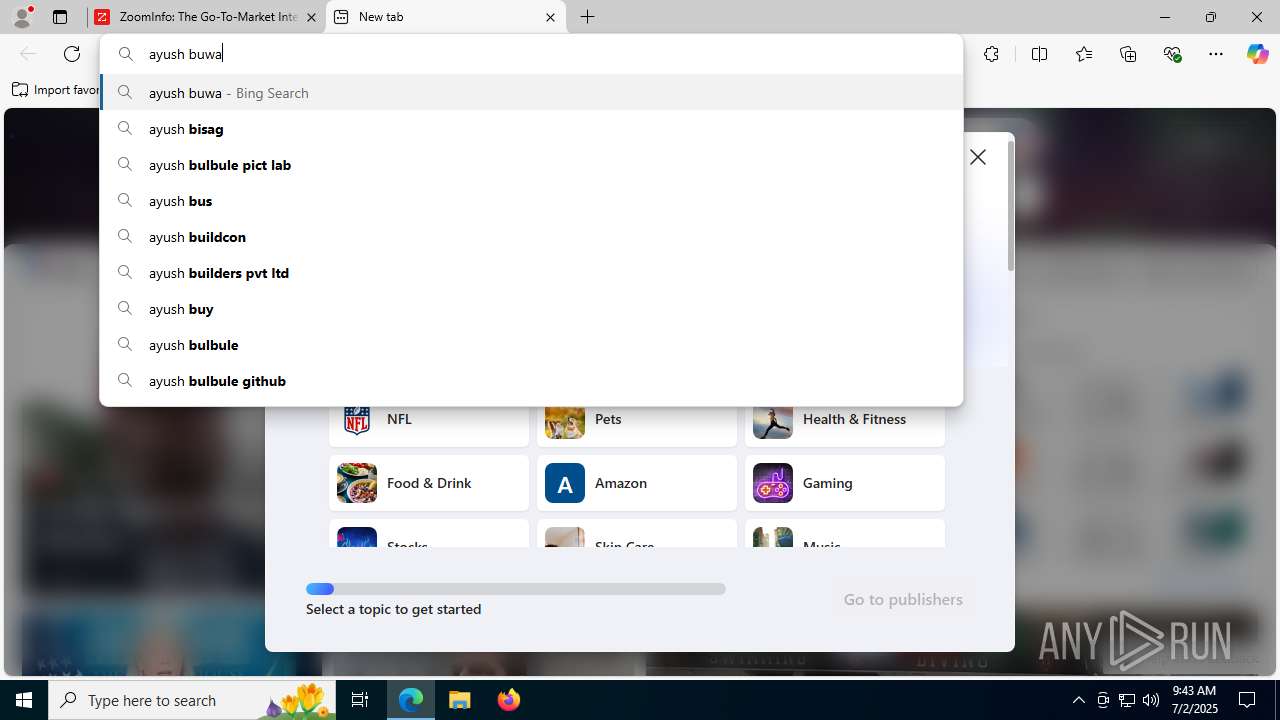
Task: Open File Explorer from taskbar
Action: tap(459, 700)
